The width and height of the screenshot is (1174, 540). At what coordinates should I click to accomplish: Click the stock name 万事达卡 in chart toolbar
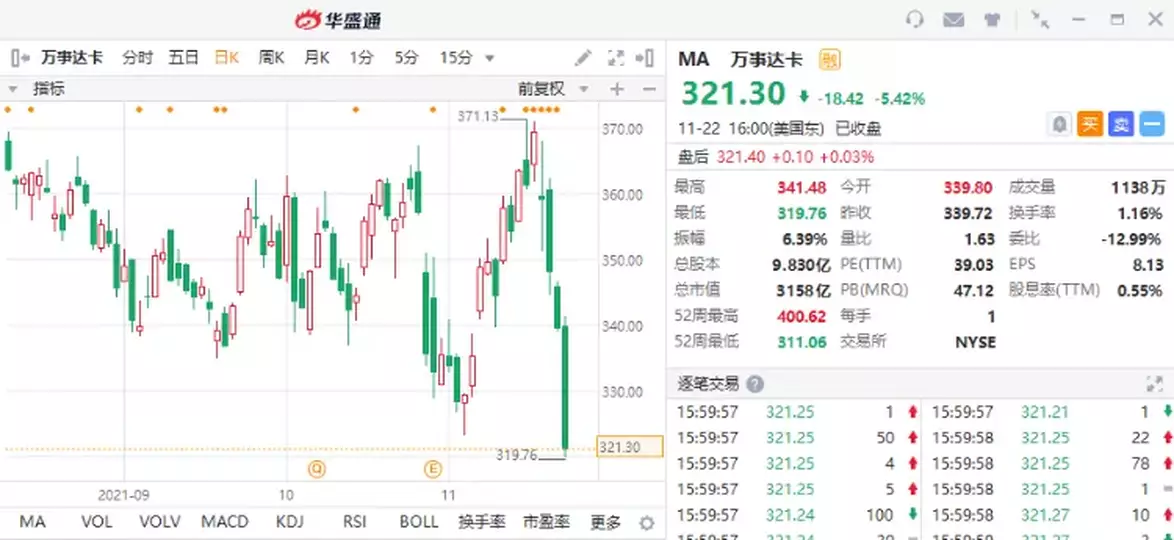click(72, 58)
